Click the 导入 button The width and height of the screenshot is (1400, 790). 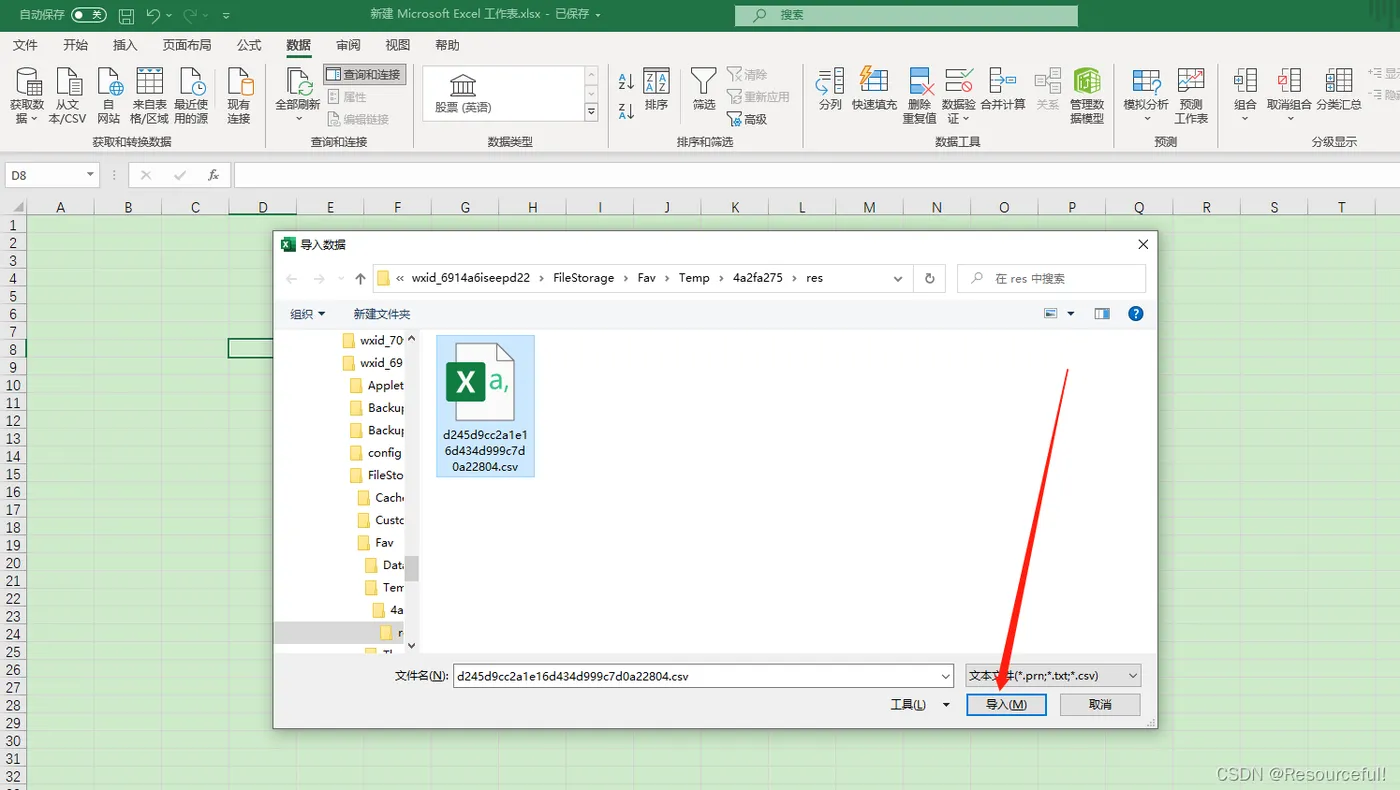[1006, 705]
